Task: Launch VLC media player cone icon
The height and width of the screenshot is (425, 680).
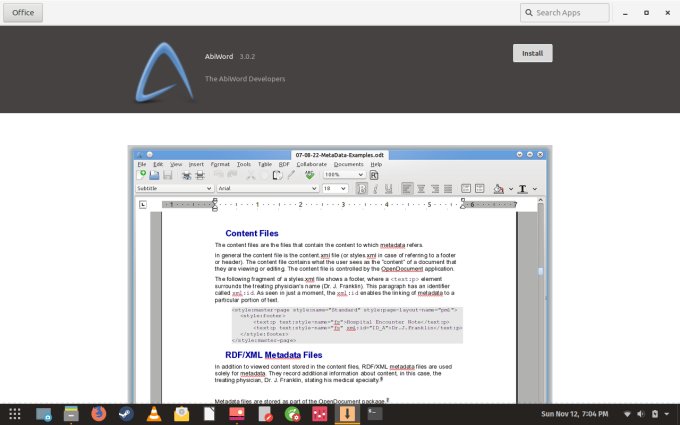Action: 154,414
